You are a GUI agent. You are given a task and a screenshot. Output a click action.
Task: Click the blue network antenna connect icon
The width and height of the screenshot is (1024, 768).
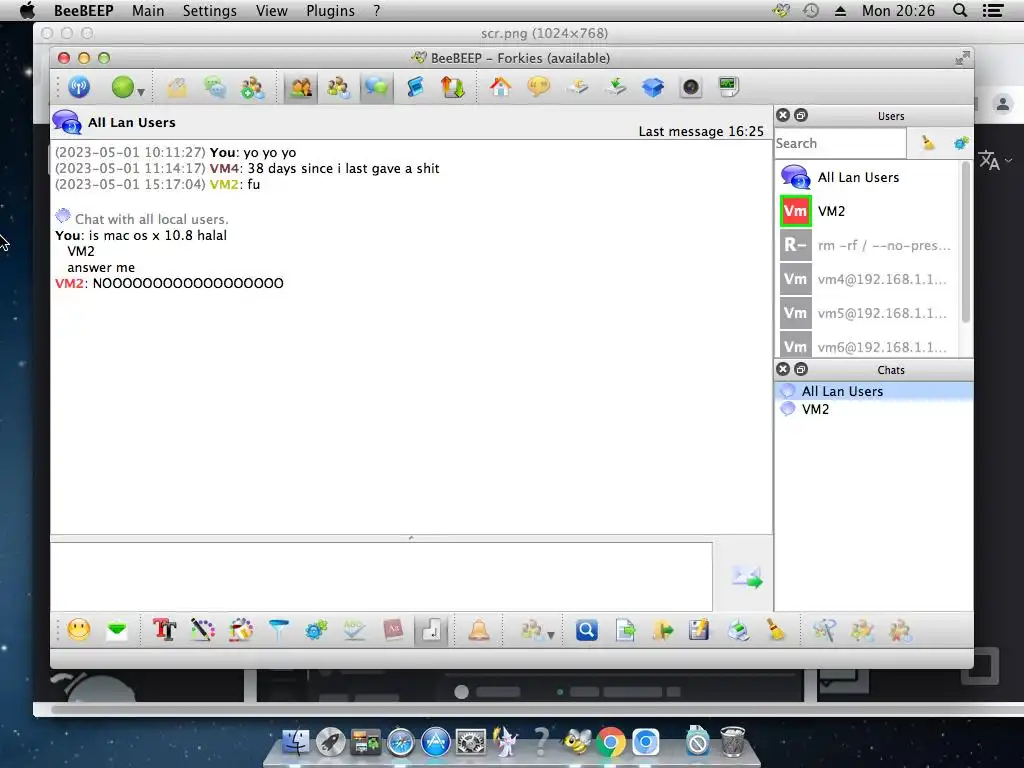click(x=79, y=87)
